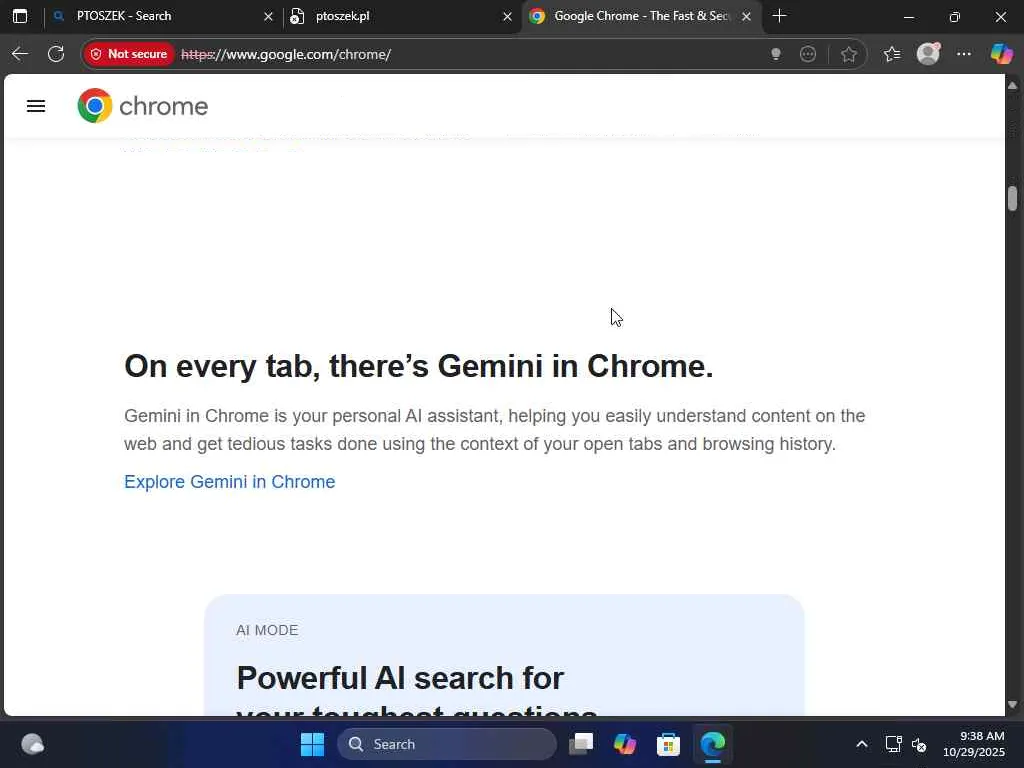
Task: Show hidden system tray icons
Action: point(862,744)
